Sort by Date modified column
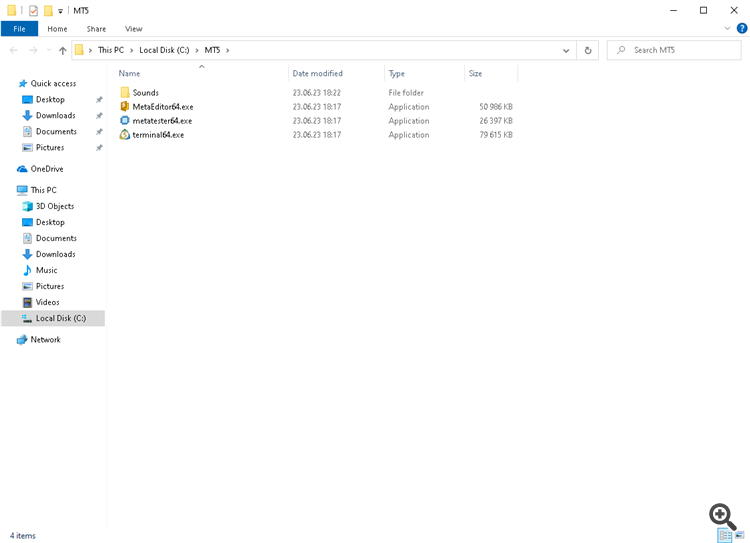Image resolution: width=750 pixels, height=543 pixels. pos(317,74)
